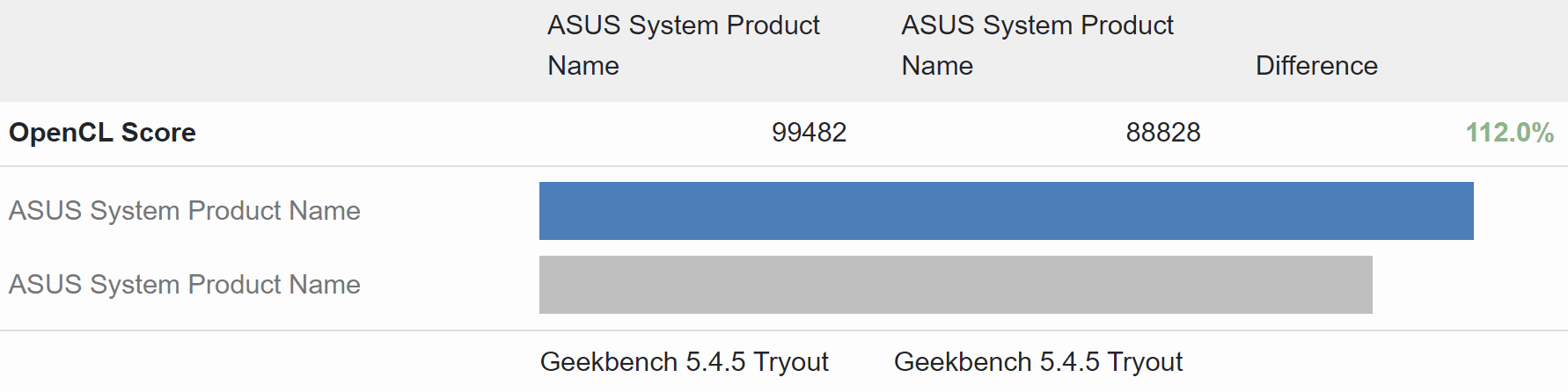Click the OpenCL Score row label

(102, 133)
